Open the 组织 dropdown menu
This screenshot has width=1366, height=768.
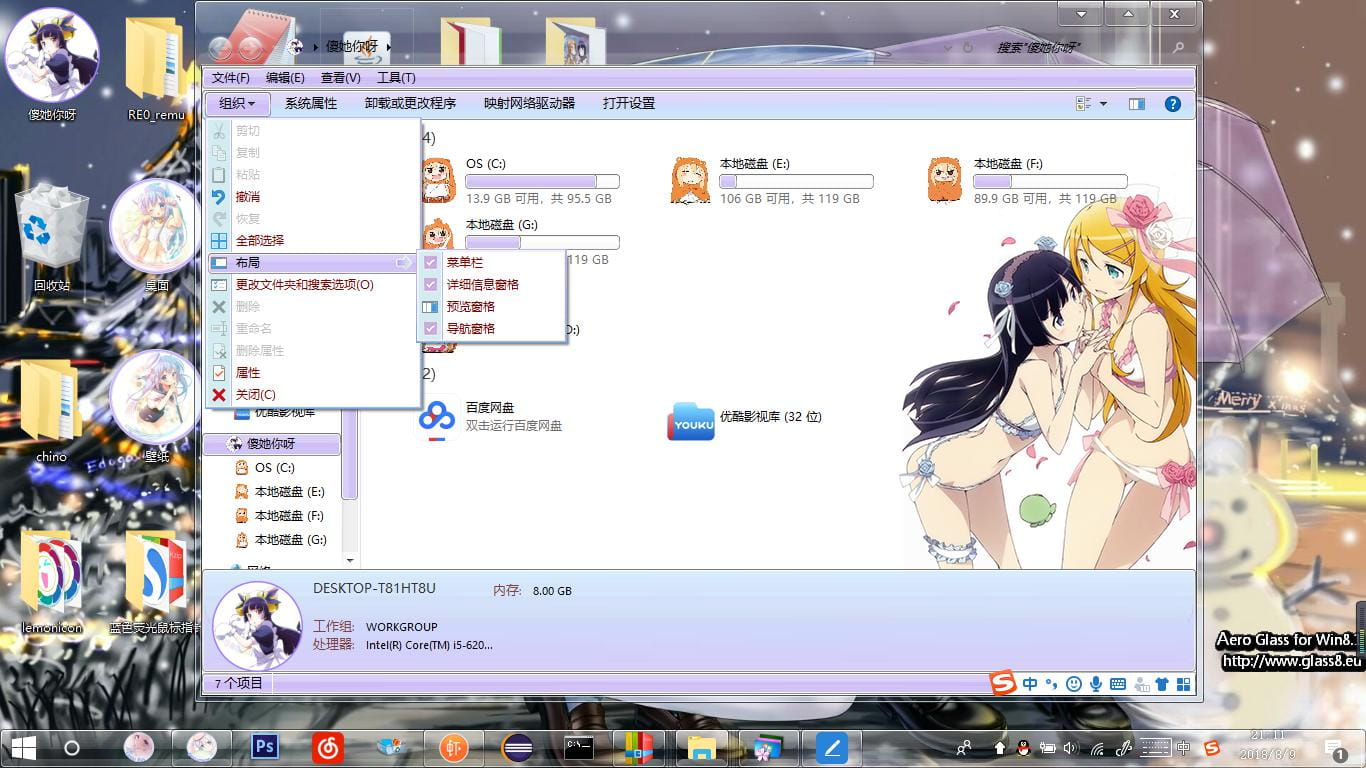point(237,103)
